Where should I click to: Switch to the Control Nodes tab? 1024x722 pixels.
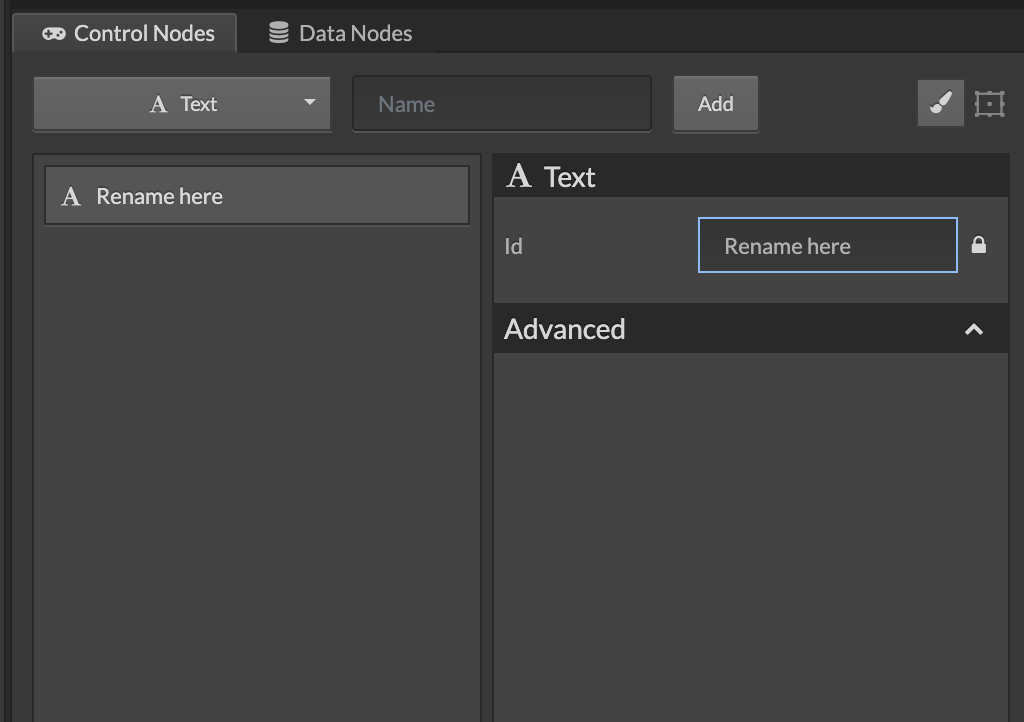click(125, 33)
